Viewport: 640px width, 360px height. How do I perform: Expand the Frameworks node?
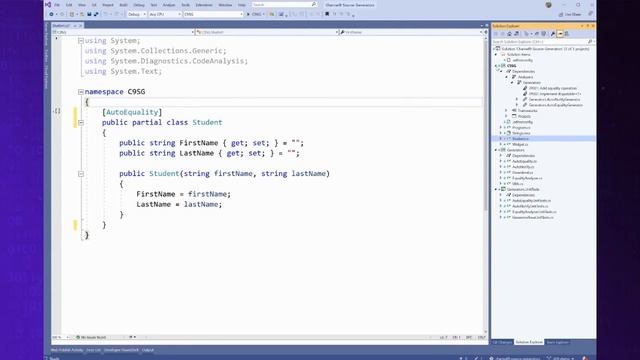point(507,111)
